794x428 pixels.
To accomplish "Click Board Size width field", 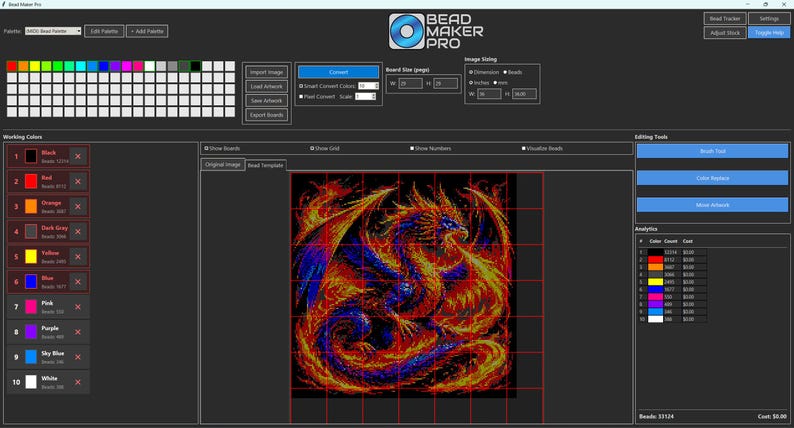I will (x=411, y=84).
